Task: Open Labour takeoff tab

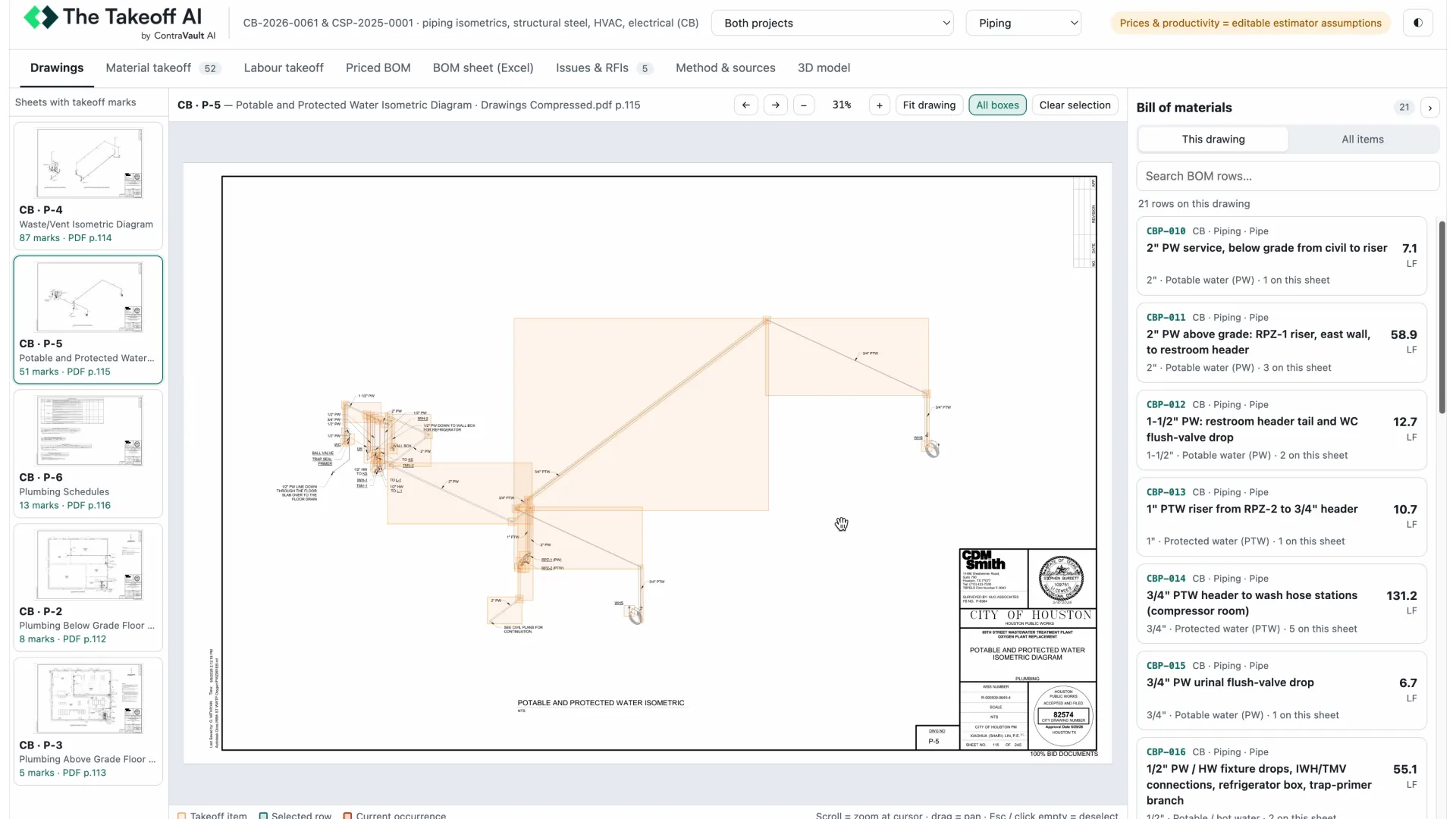Action: [284, 67]
